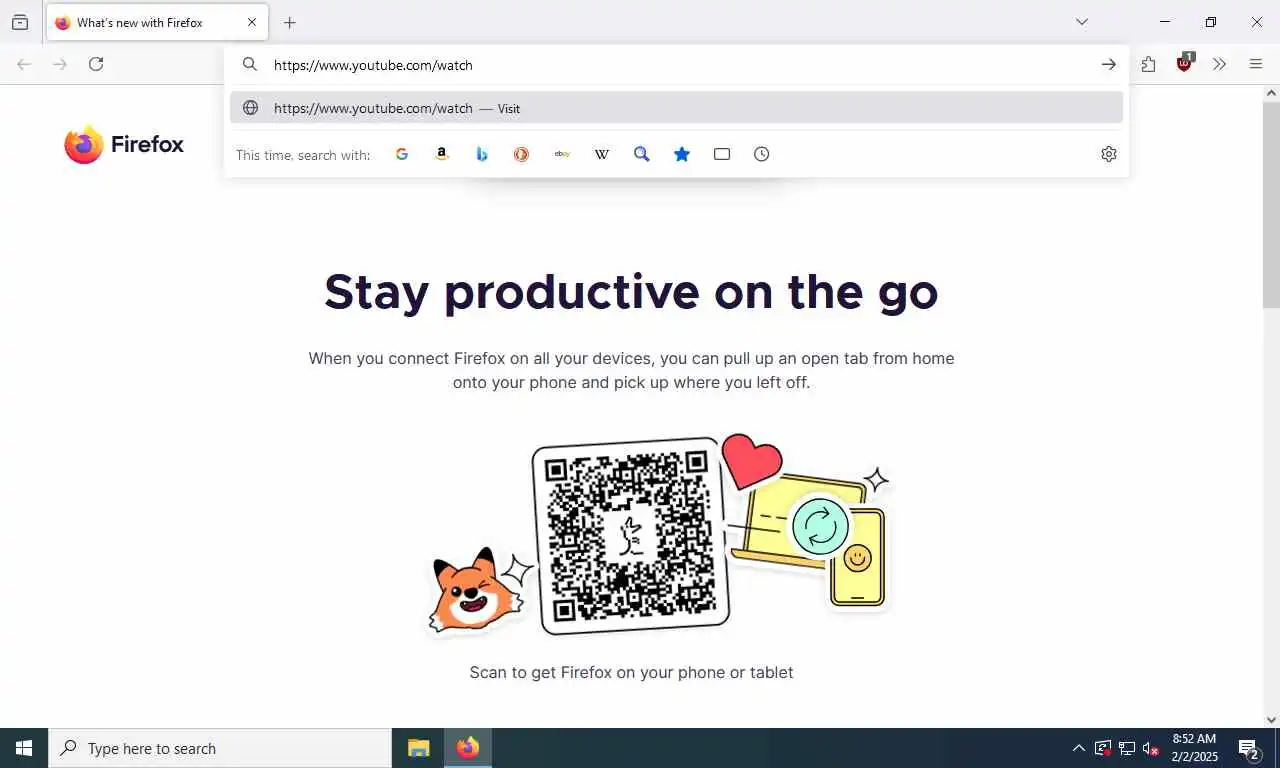
Task: Open the uBlock Origin extension icon
Action: [x=1185, y=63]
